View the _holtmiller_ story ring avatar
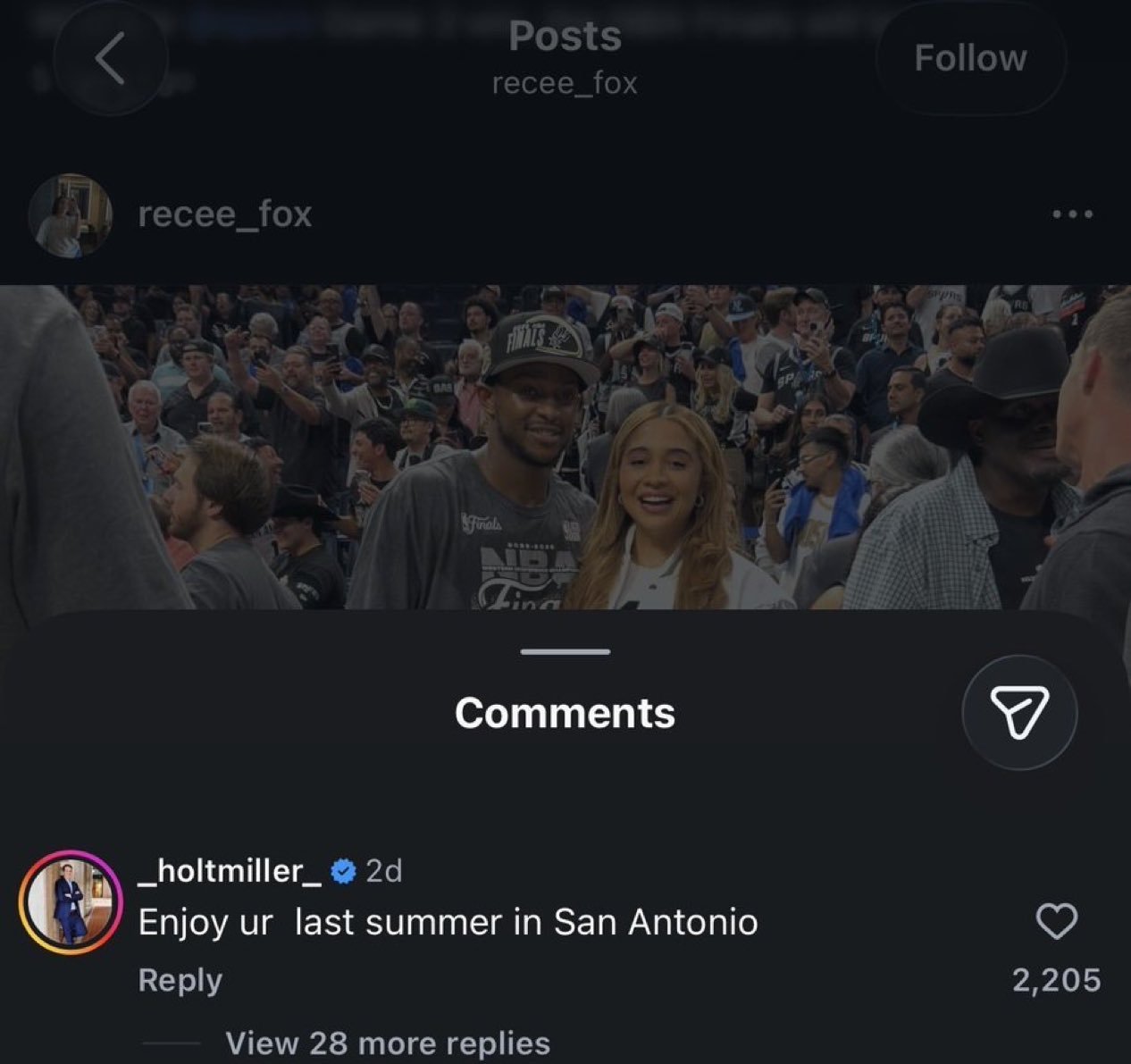 [x=71, y=901]
